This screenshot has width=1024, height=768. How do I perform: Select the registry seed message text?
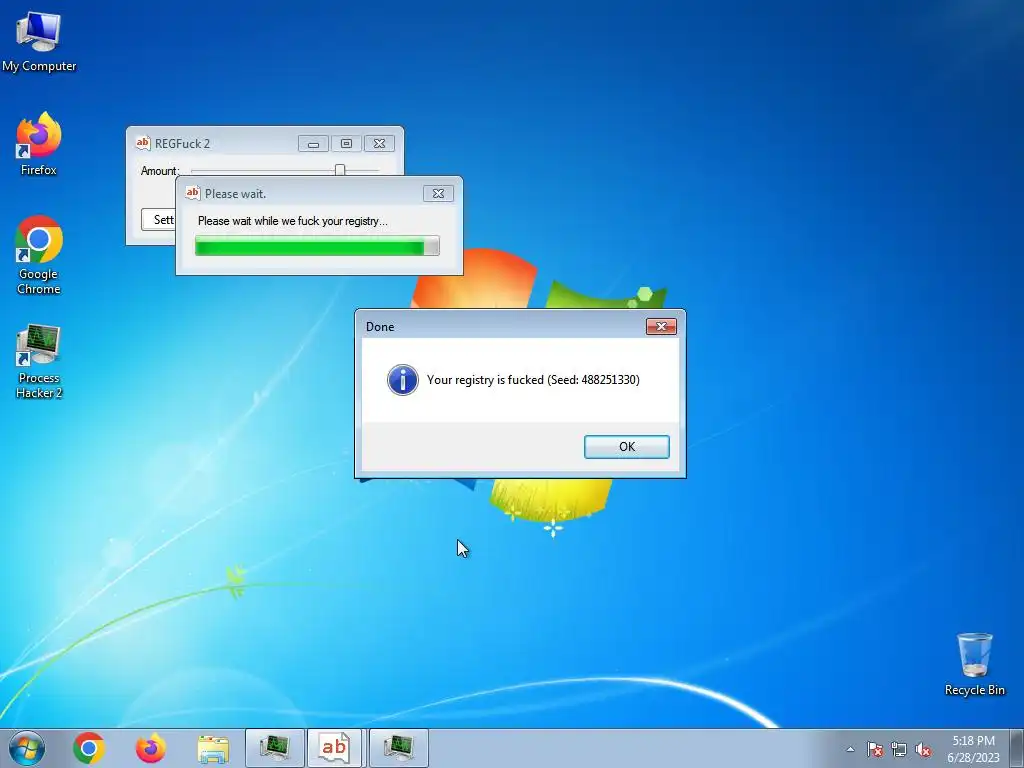(x=533, y=379)
